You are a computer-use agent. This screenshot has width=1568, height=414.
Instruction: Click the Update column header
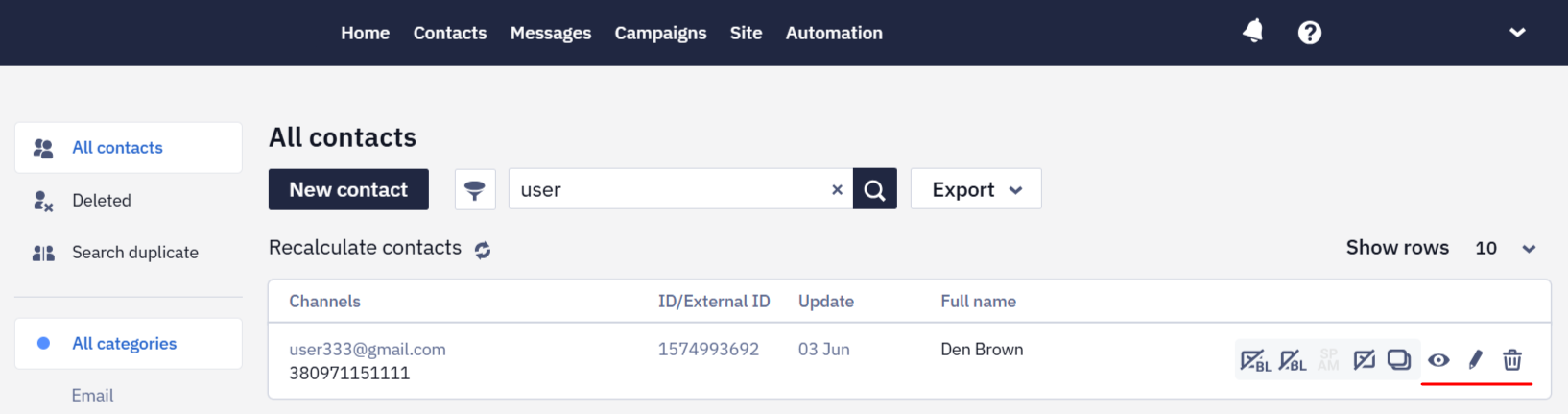(x=826, y=302)
